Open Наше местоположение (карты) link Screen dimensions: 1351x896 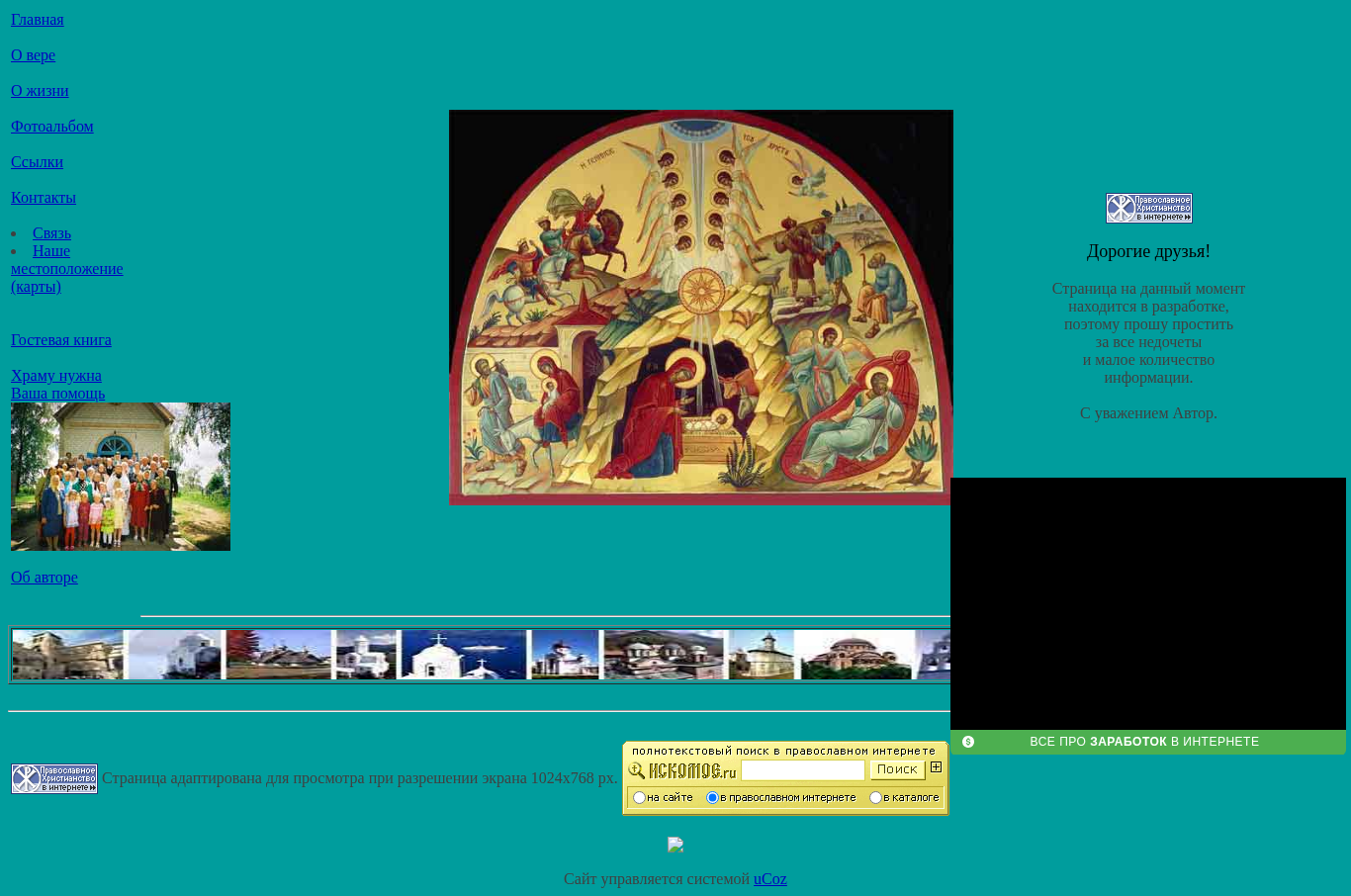pyautogui.click(x=66, y=269)
